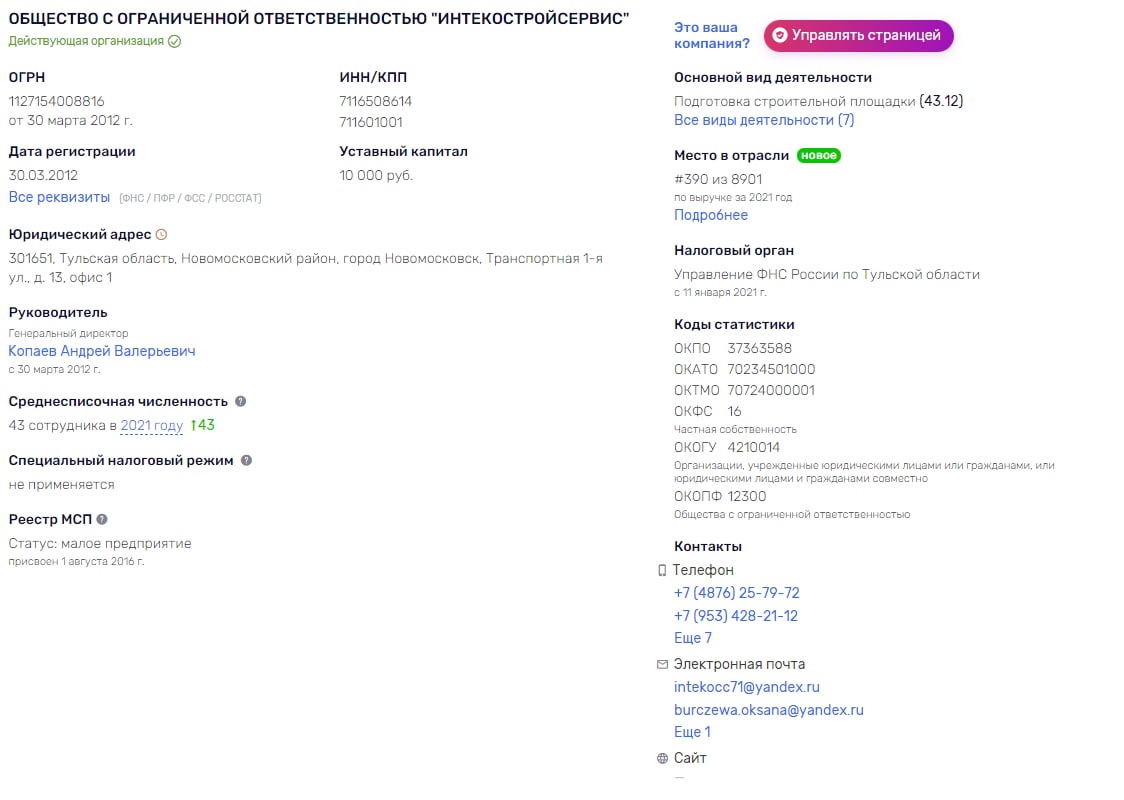Call phone number +7 (4876) 25-79-72

(737, 593)
